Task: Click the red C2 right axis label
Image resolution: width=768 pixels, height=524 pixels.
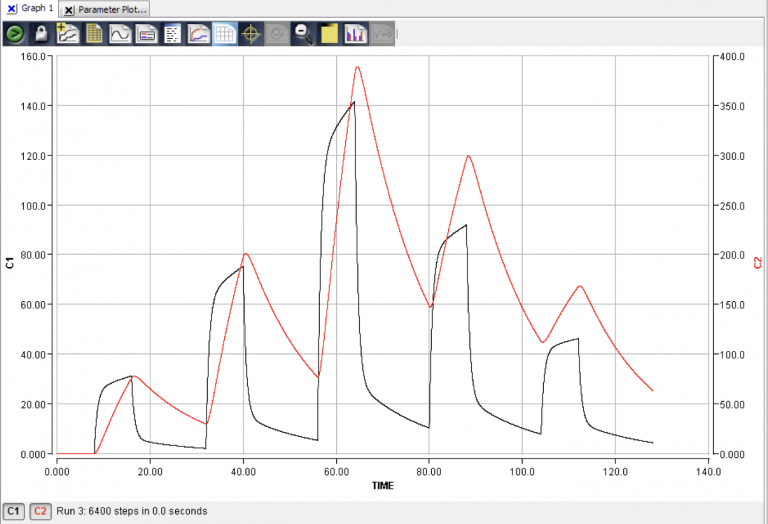Action: pyautogui.click(x=758, y=262)
